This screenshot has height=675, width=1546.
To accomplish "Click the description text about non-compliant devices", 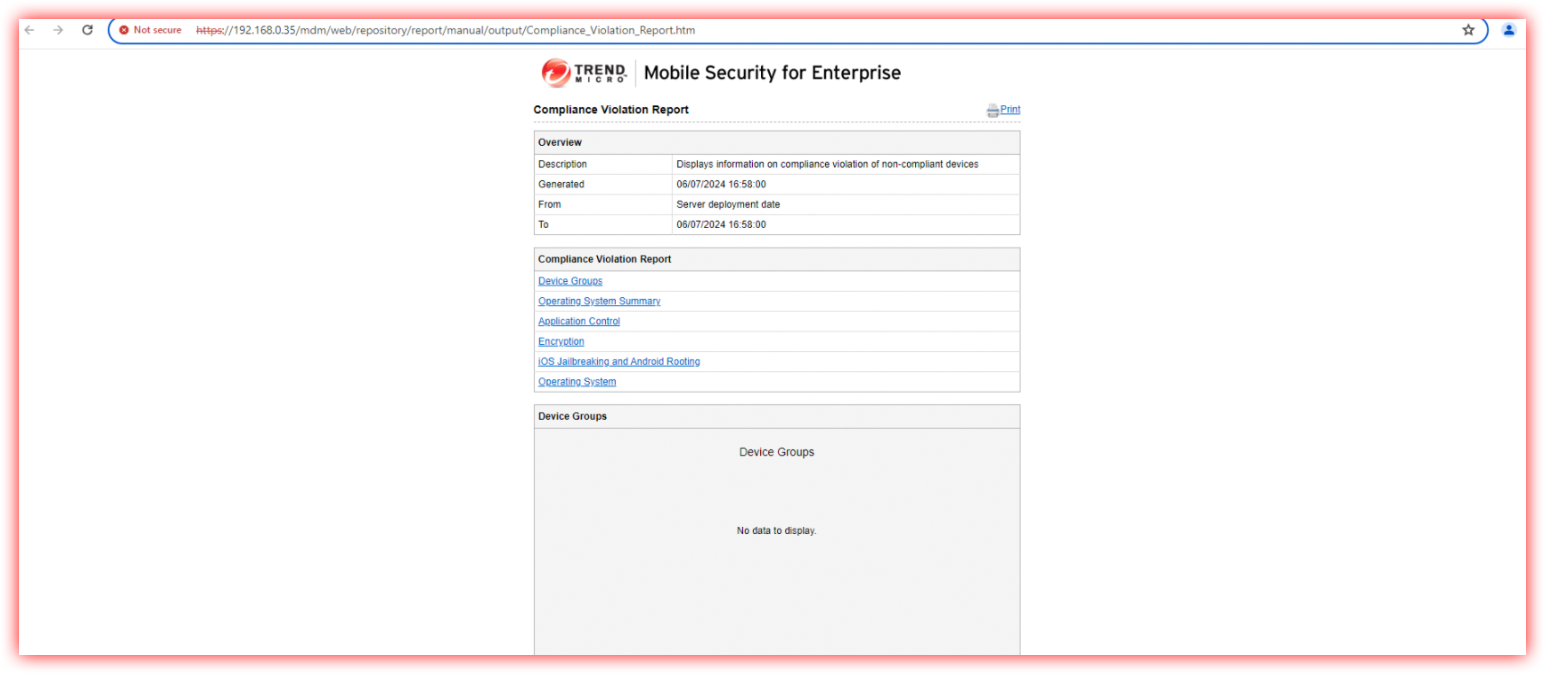I will pos(827,164).
